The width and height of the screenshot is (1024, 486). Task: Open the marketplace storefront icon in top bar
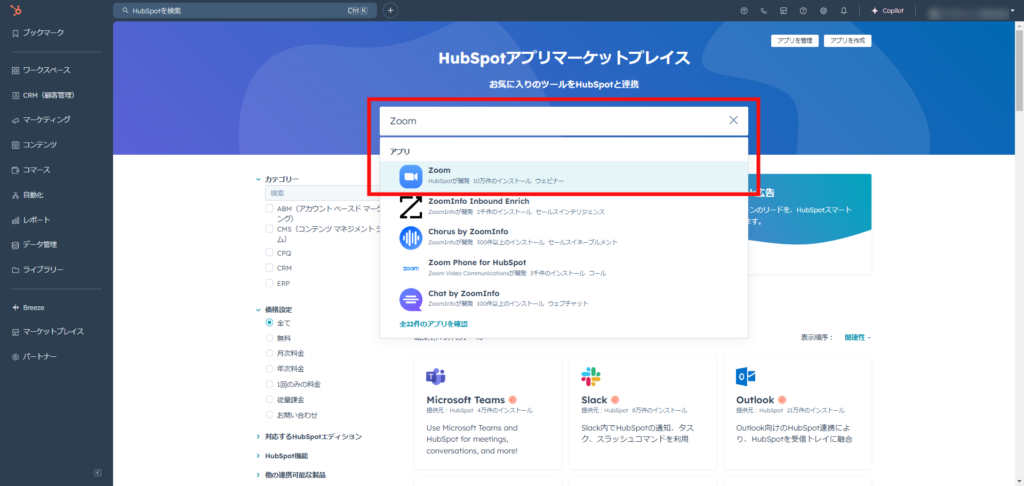pyautogui.click(x=784, y=10)
